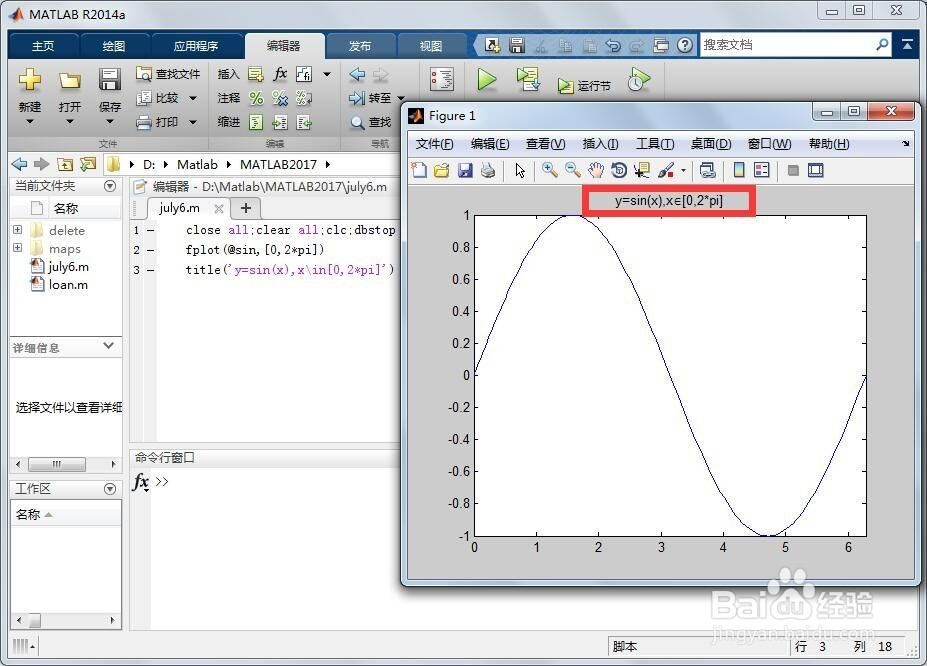Screen dimensions: 927x666
Task: Click the Save (保存) disk icon
Action: pos(110,80)
